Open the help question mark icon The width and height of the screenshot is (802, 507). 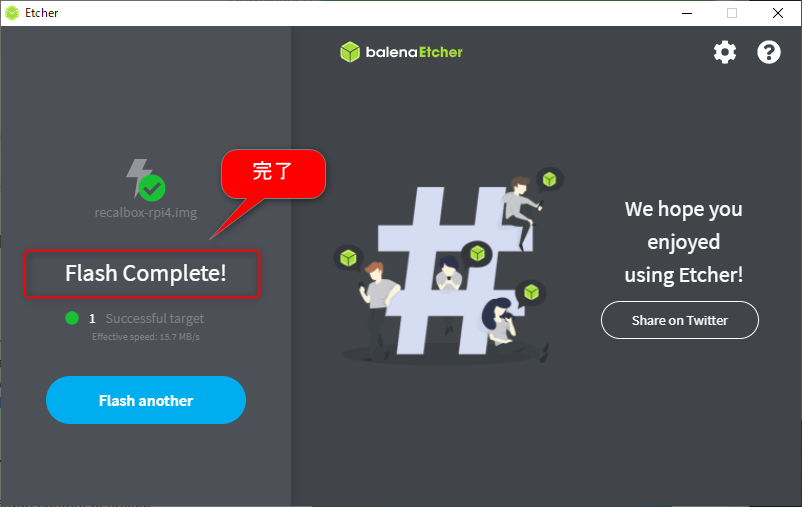[769, 52]
